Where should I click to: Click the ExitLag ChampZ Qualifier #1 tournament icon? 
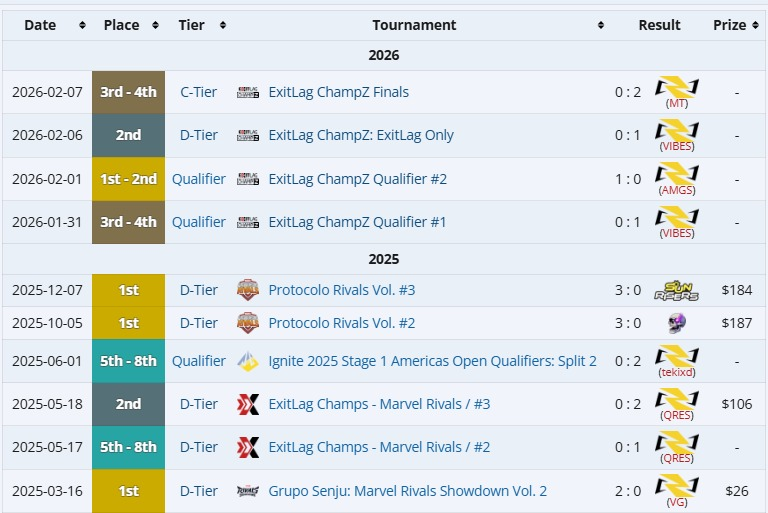(248, 222)
